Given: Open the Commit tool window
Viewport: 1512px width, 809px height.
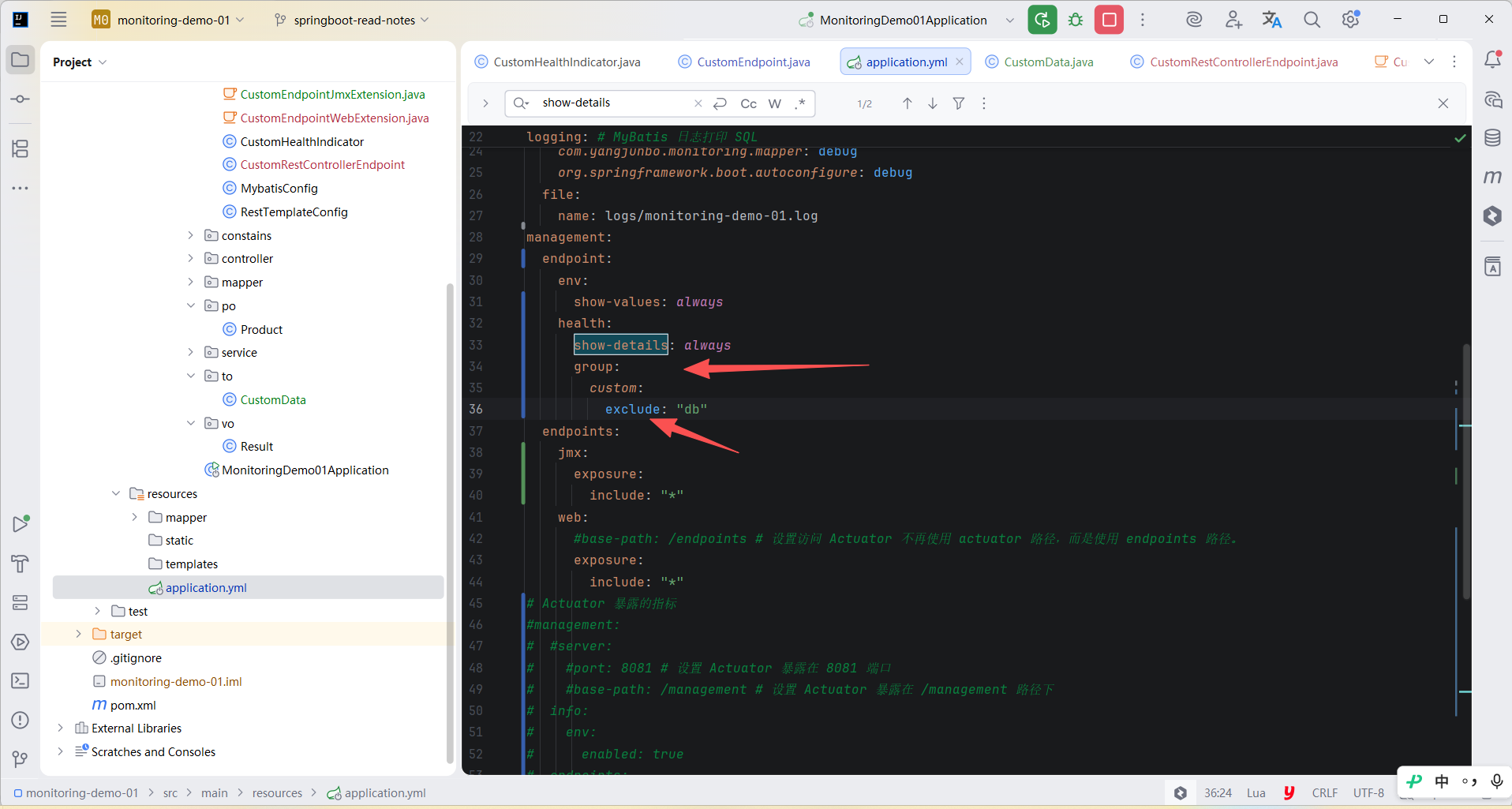Looking at the screenshot, I should point(21,99).
